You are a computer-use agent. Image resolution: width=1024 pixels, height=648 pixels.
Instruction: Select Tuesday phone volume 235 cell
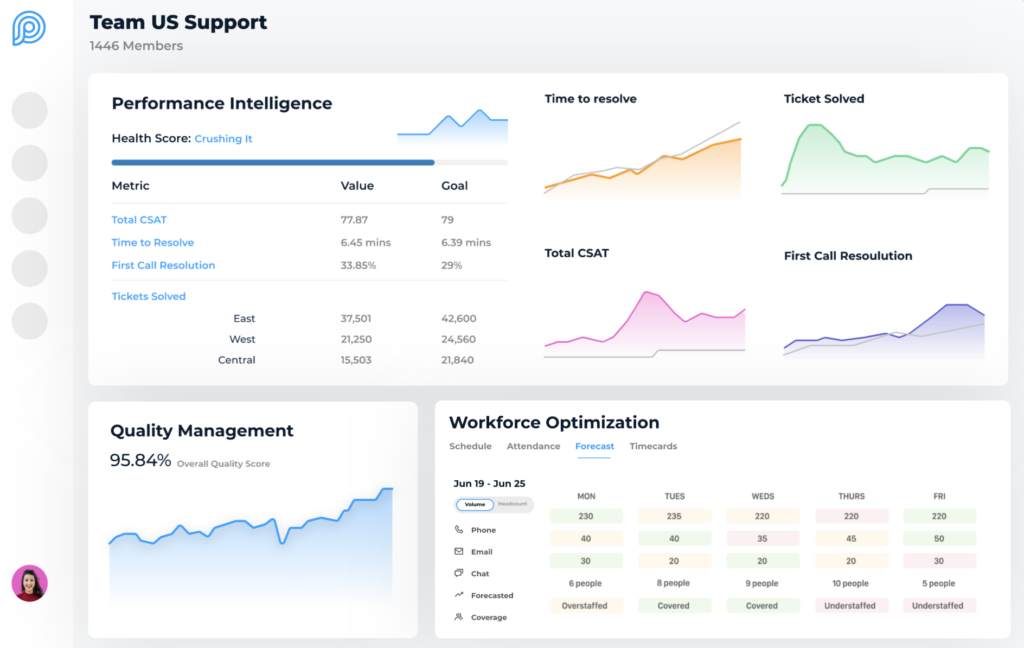pos(674,516)
